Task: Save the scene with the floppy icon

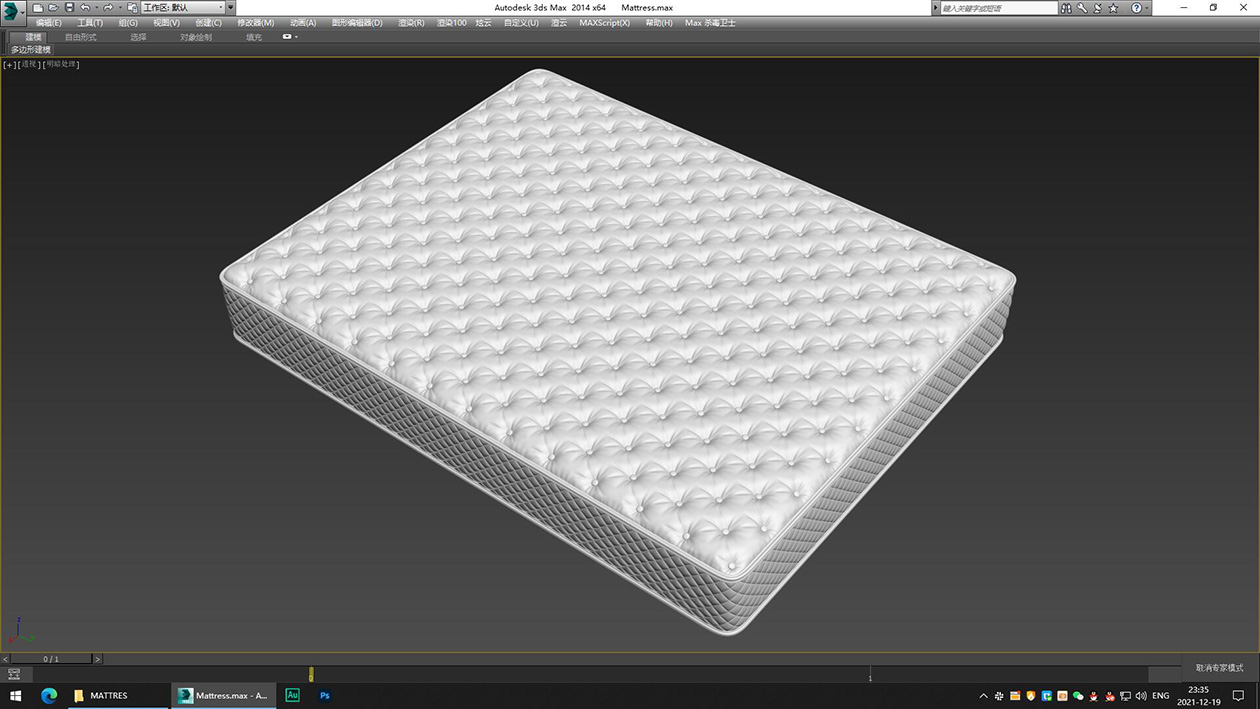Action: [x=69, y=7]
